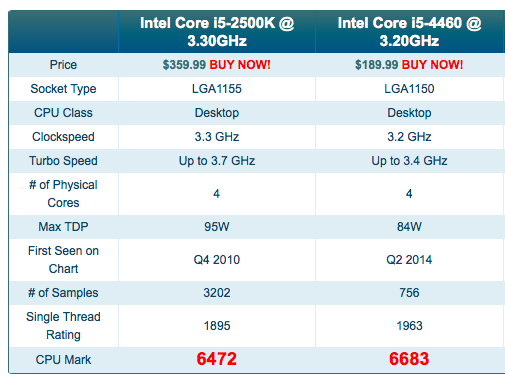
Task: Click BUY NOW for the i5-4460
Action: 432,65
